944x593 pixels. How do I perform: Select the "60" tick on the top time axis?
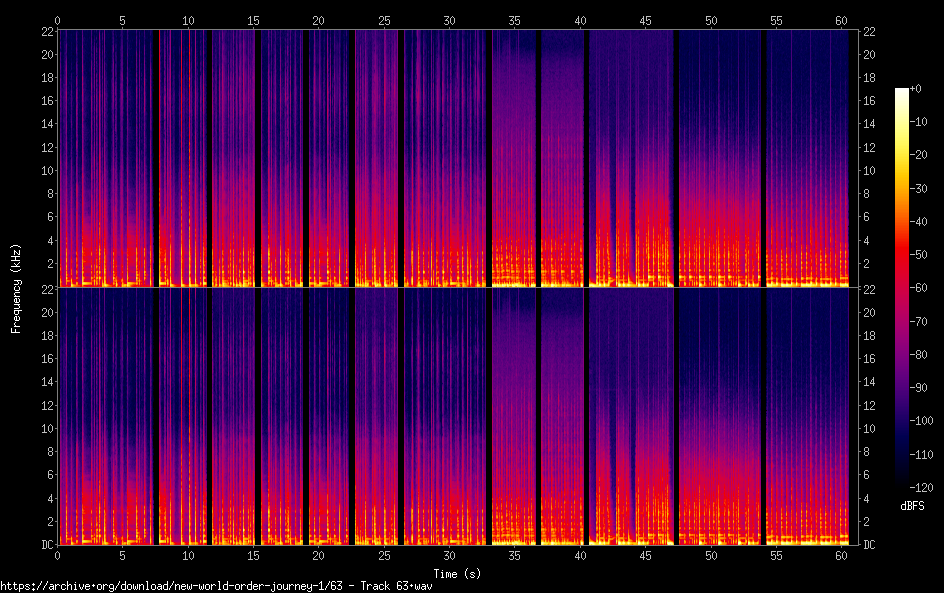pos(842,20)
